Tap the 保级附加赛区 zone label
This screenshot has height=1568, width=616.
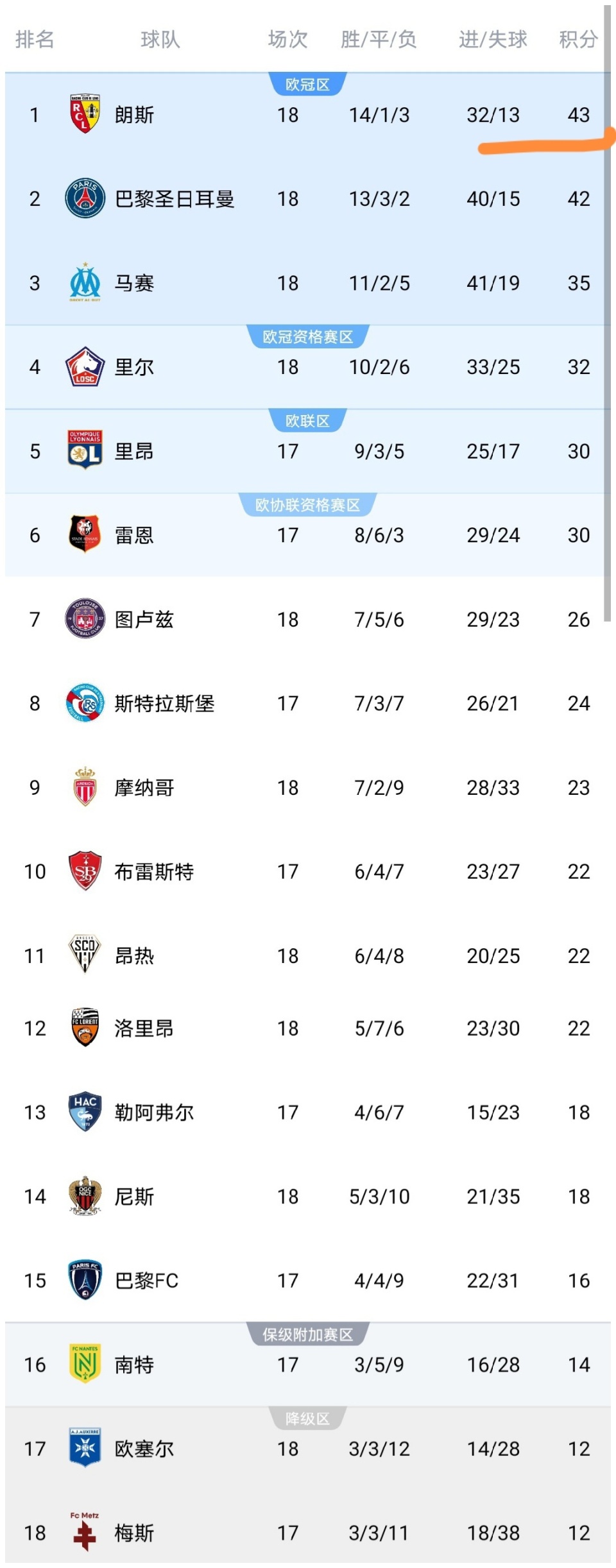pos(307,1334)
